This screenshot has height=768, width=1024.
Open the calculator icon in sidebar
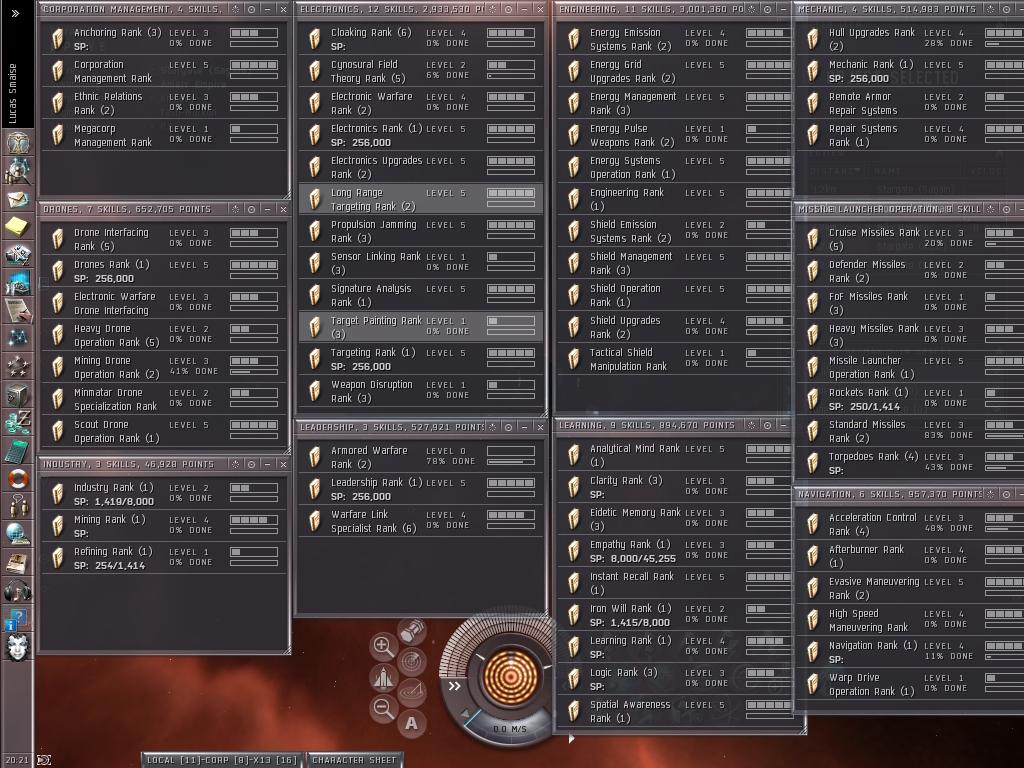click(18, 451)
